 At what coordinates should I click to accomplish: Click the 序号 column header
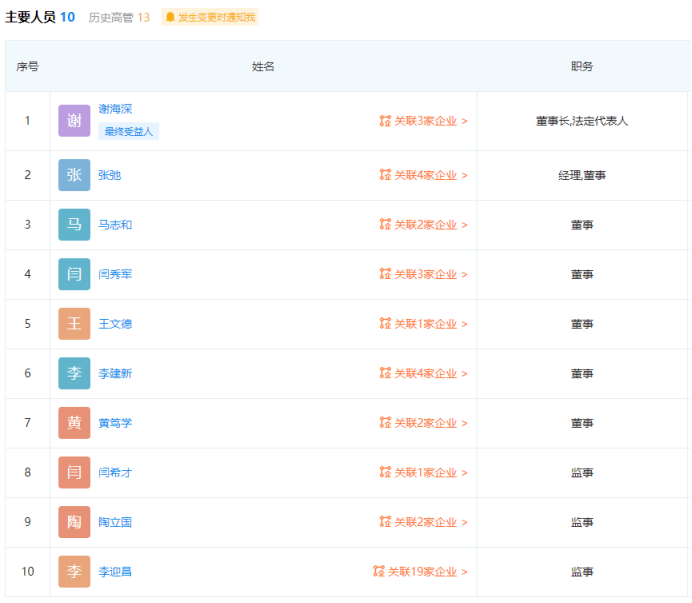27,67
